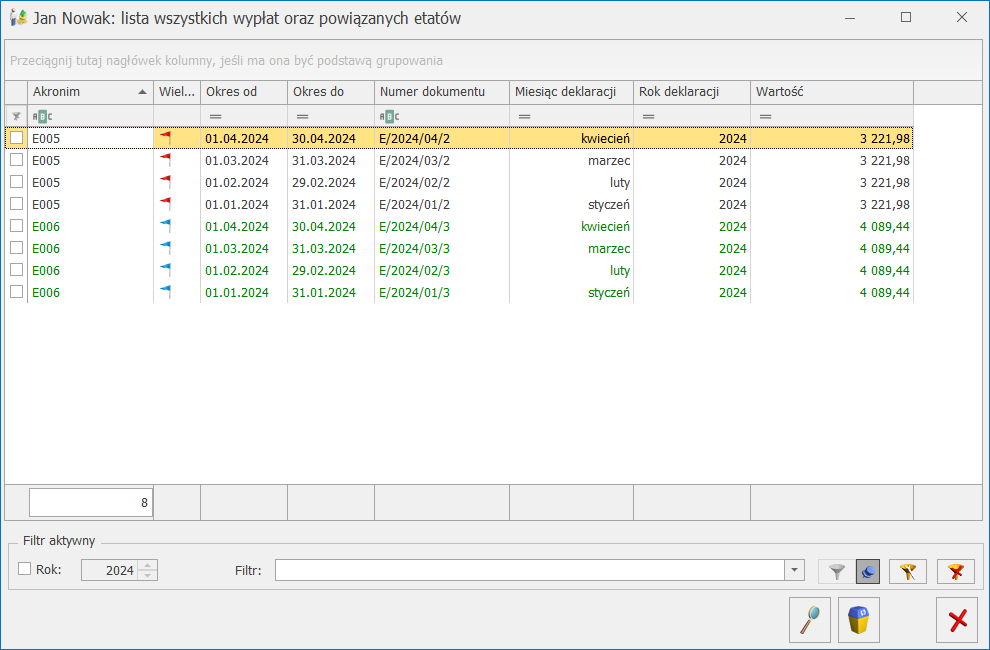Tick the checkbox for row E/2024/02/2
The width and height of the screenshot is (990, 650).
click(16, 182)
